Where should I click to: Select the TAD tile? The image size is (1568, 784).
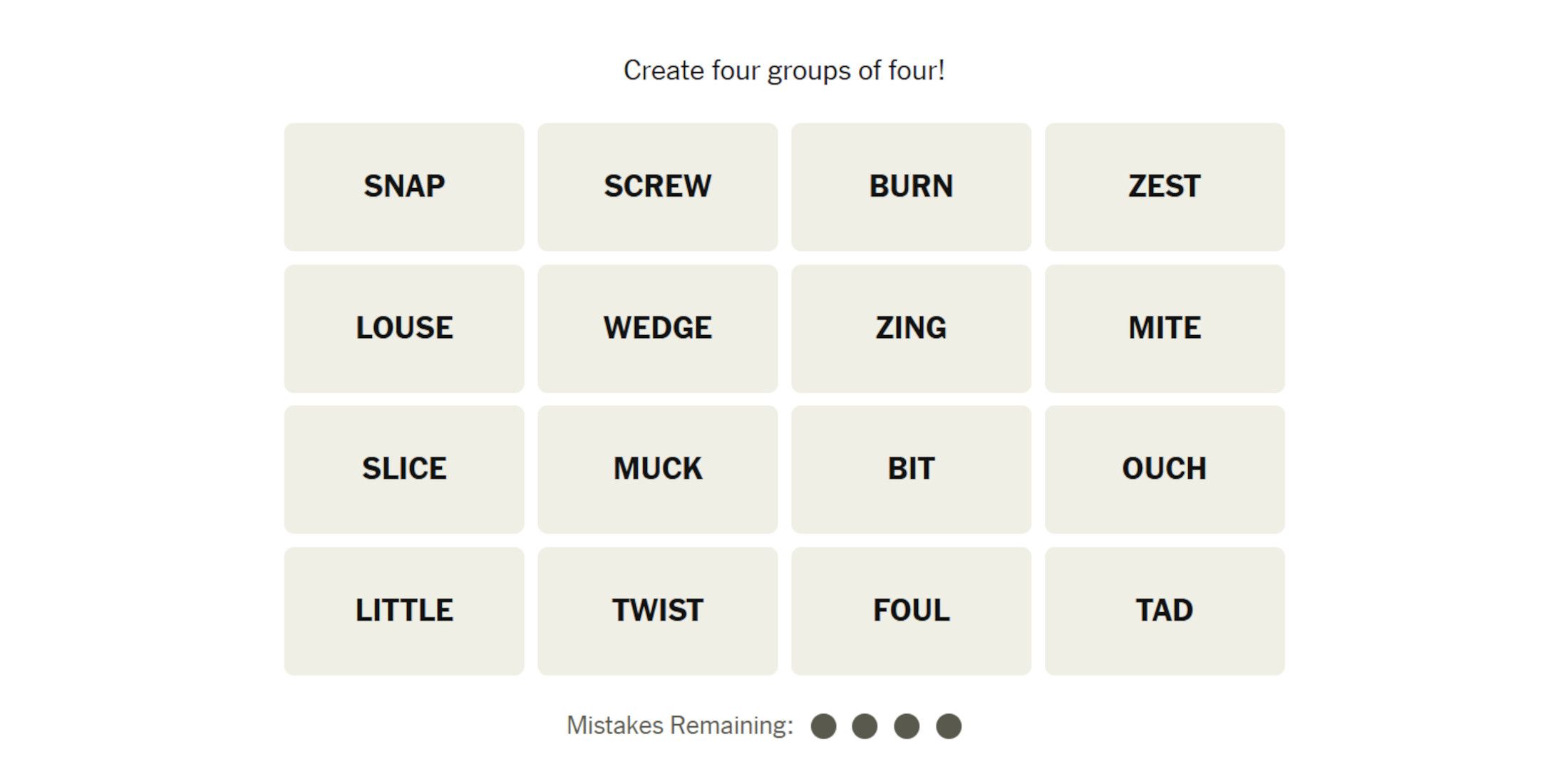[1165, 611]
